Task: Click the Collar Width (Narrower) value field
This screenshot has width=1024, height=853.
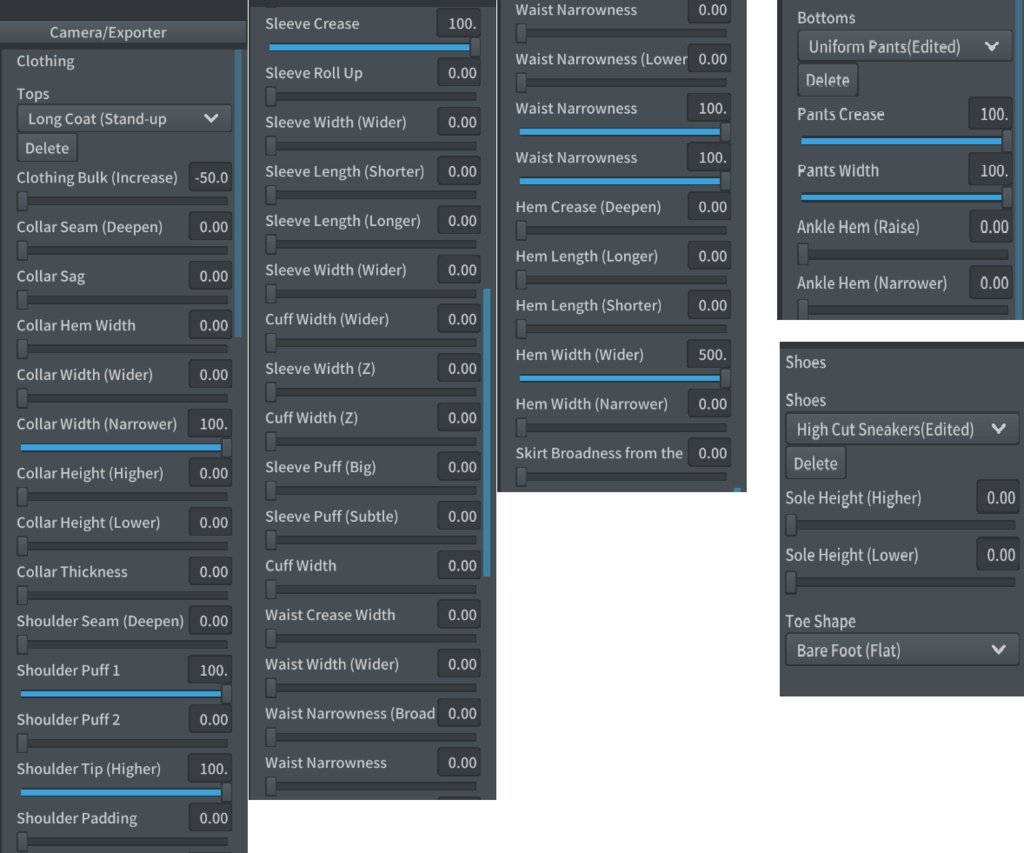Action: tap(210, 424)
